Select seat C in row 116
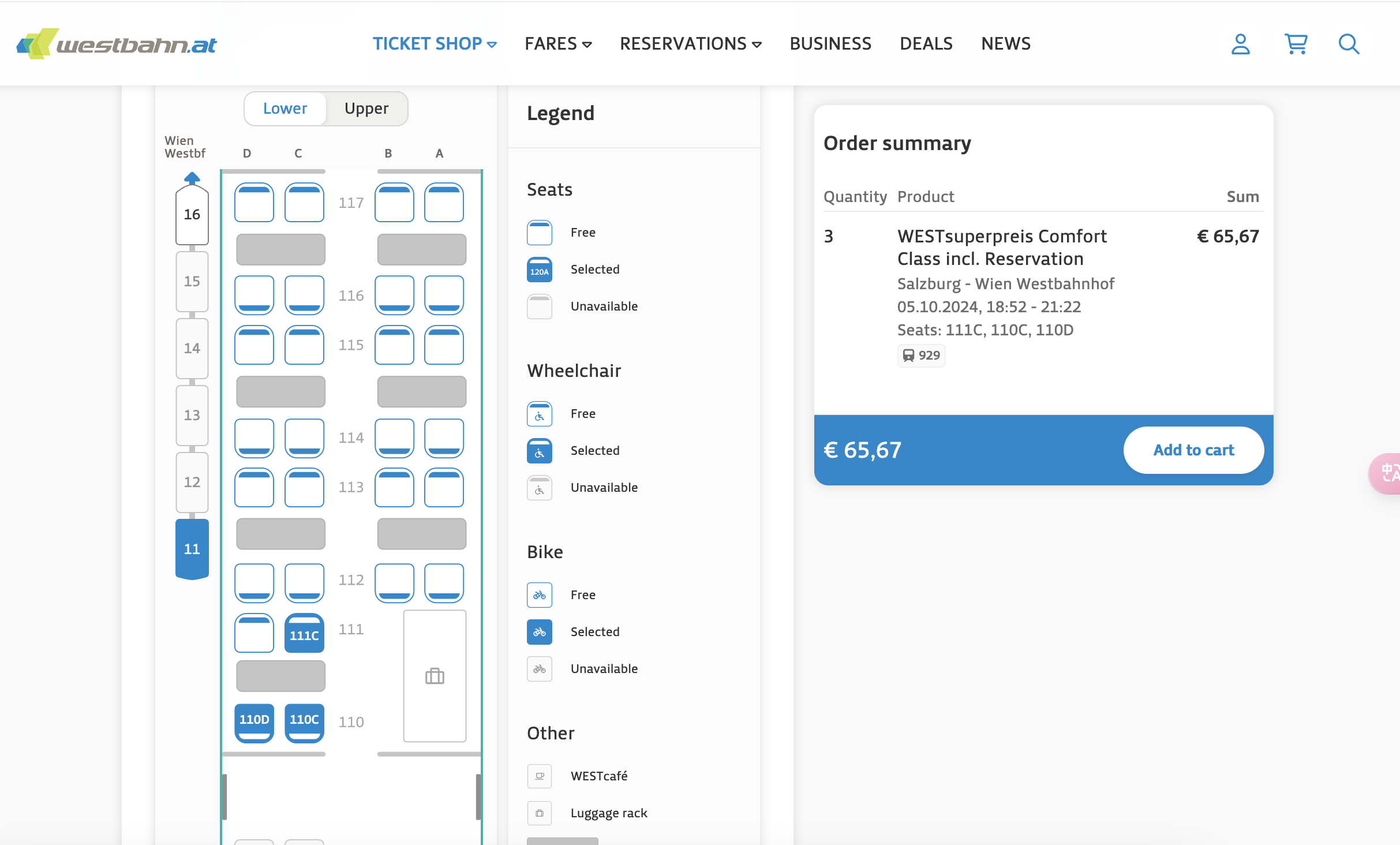 (304, 295)
